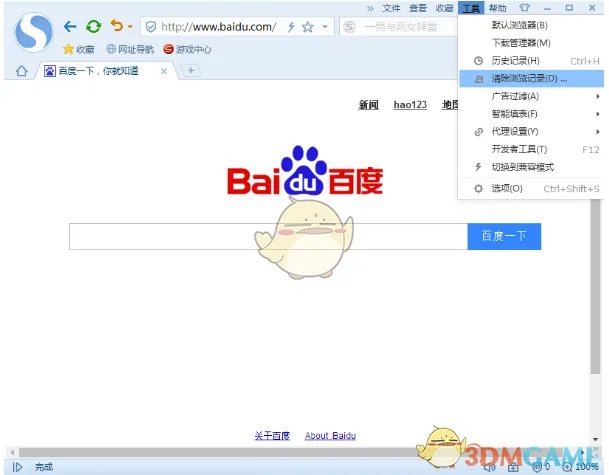Bookmark page with the star icon
609x475 pixels.
click(x=308, y=27)
